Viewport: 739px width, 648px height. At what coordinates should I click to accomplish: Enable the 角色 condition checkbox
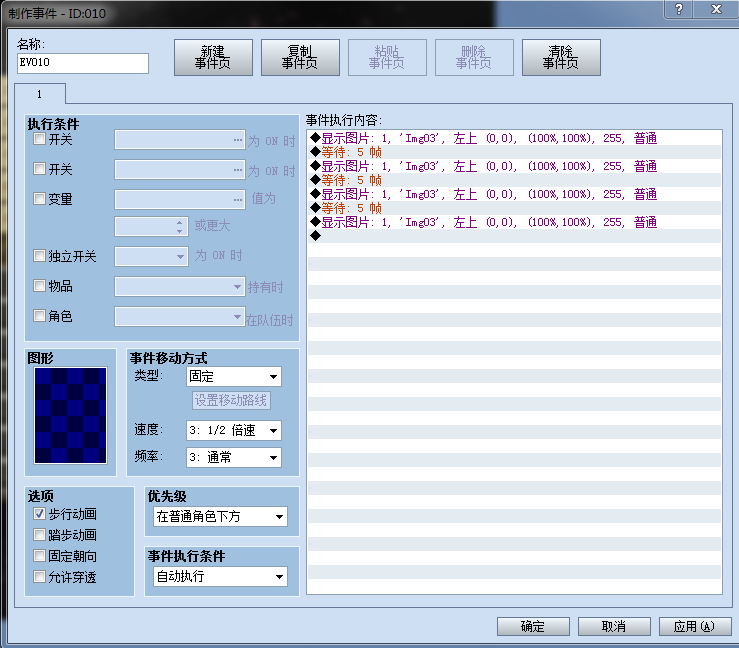[40, 316]
